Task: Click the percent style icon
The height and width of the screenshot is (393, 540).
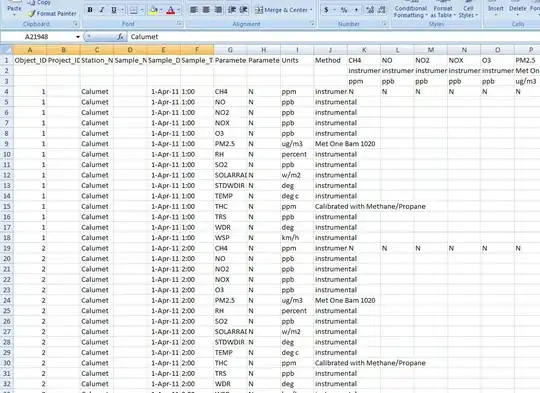Action: pyautogui.click(x=344, y=10)
